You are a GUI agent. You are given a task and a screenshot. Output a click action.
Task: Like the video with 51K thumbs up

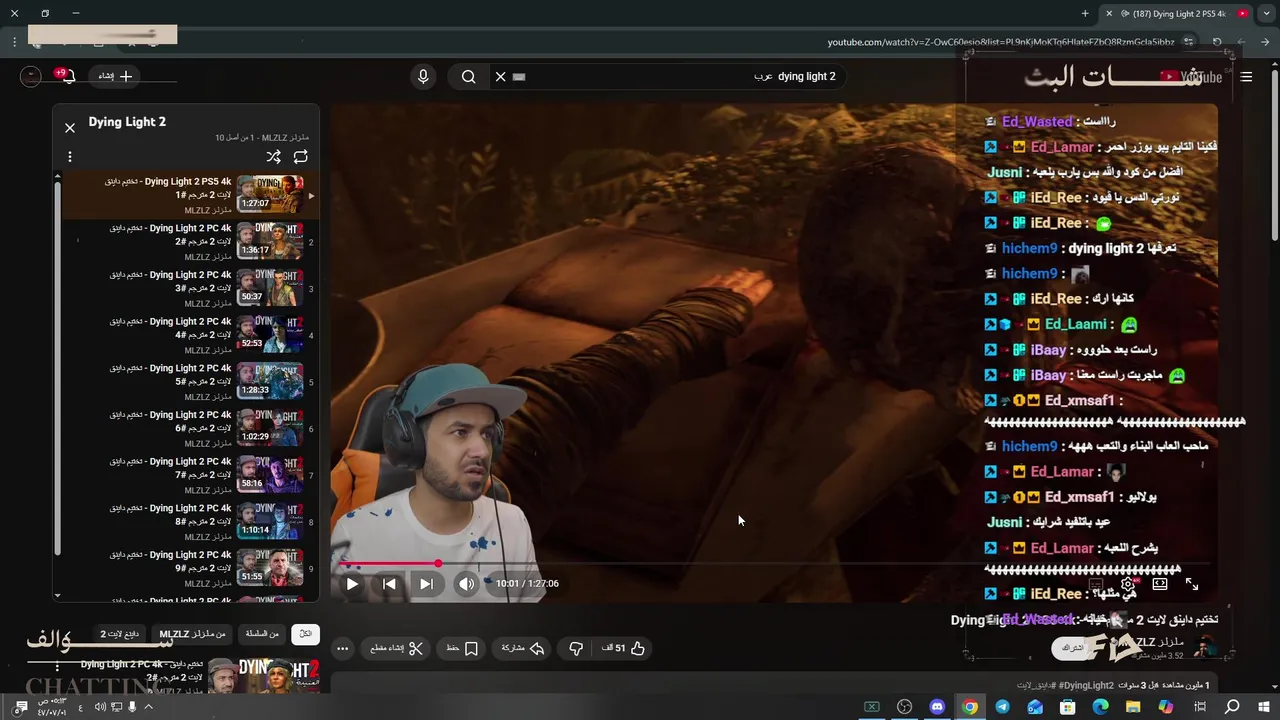[x=623, y=648]
